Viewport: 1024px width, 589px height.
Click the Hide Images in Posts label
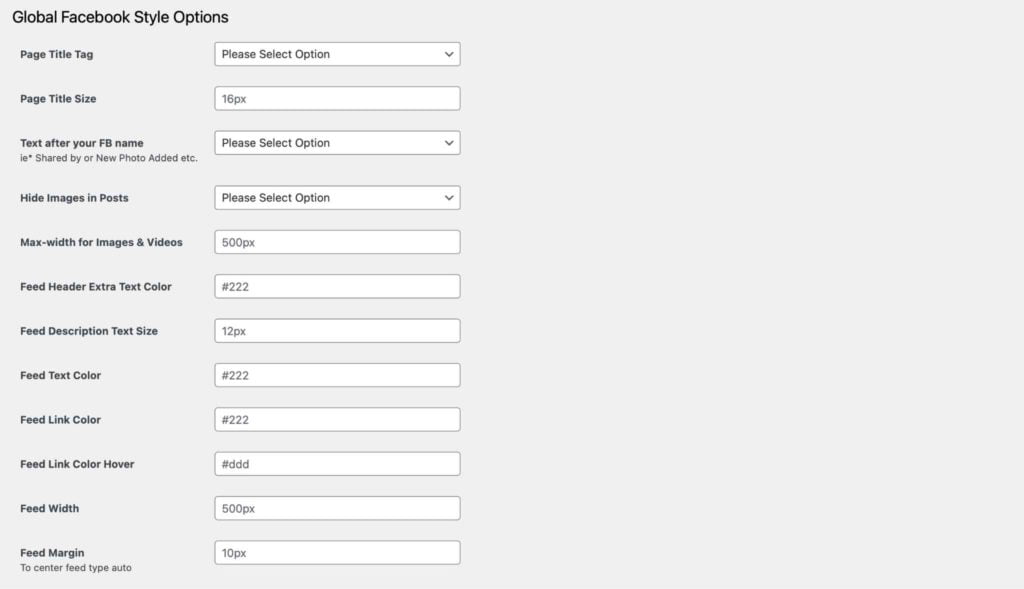pyautogui.click(x=74, y=198)
